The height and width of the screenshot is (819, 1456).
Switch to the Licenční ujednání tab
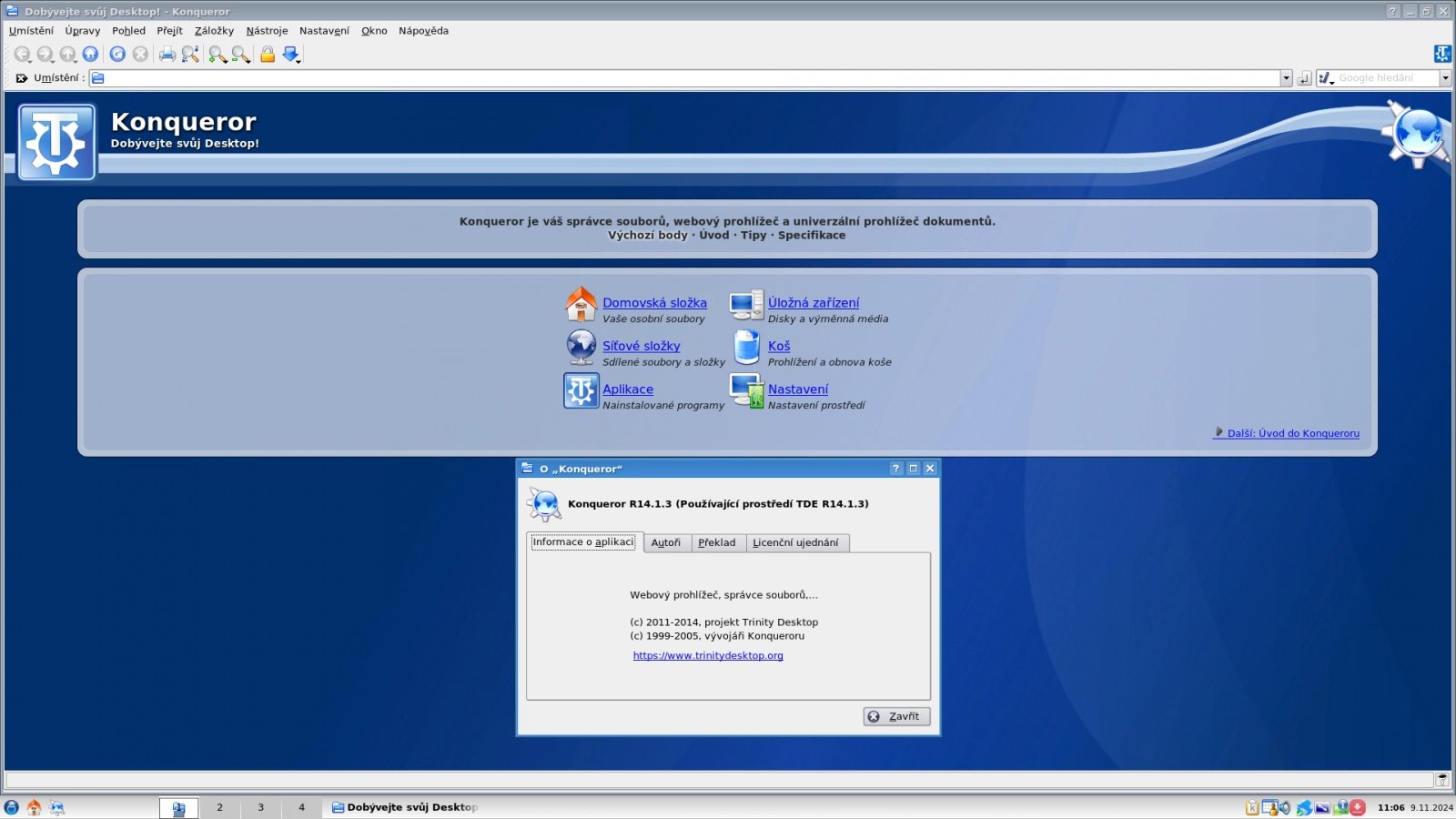coord(795,543)
